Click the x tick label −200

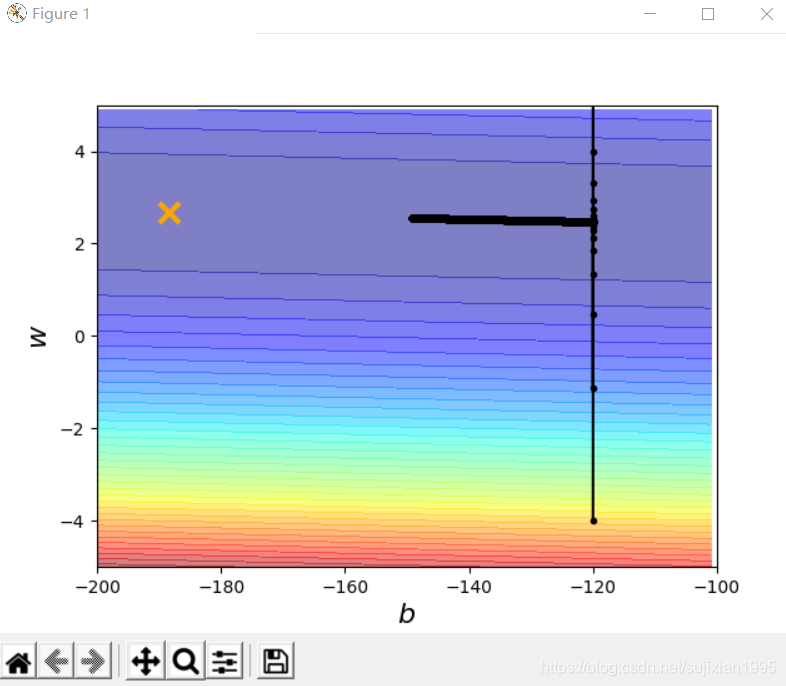click(x=98, y=587)
